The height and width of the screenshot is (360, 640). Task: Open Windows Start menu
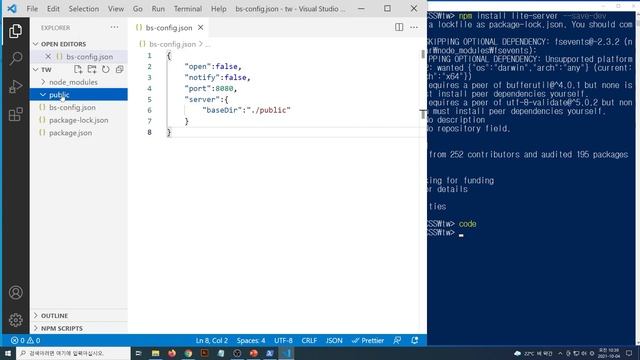click(8, 353)
